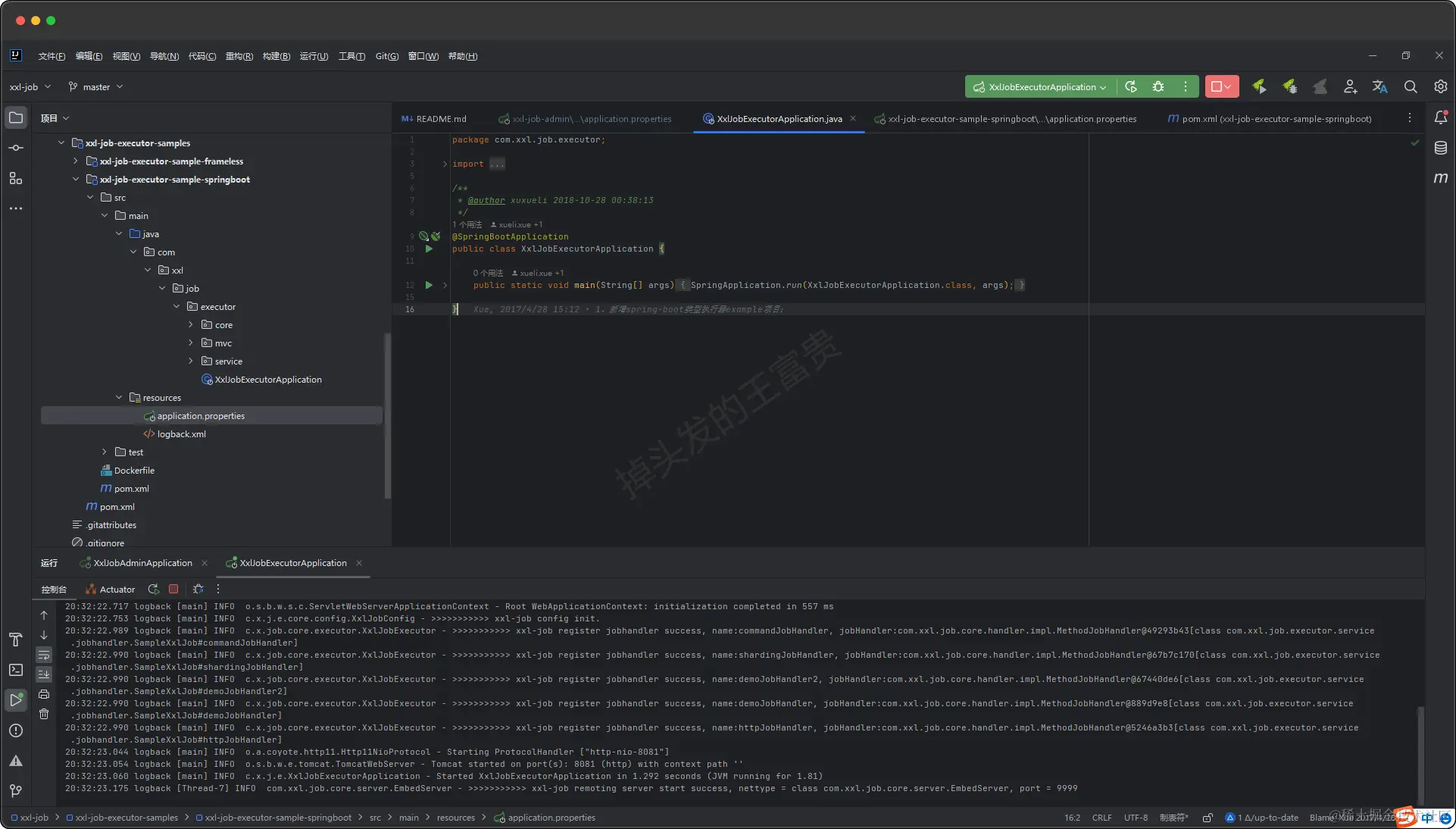Expand the xxl-job-executor-sample-frameless module
The height and width of the screenshot is (829, 1456).
76,161
